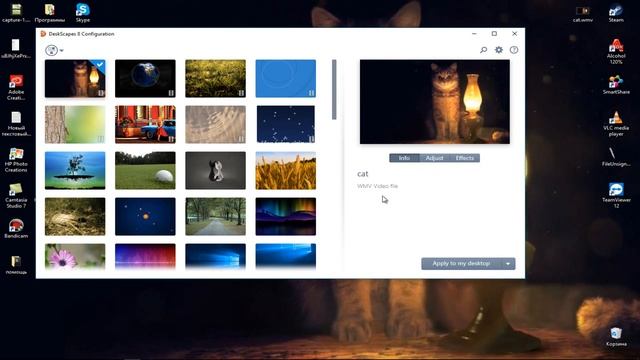Select the rotating Earth wallpaper thumbnail
Image resolution: width=640 pixels, height=360 pixels.
145,78
